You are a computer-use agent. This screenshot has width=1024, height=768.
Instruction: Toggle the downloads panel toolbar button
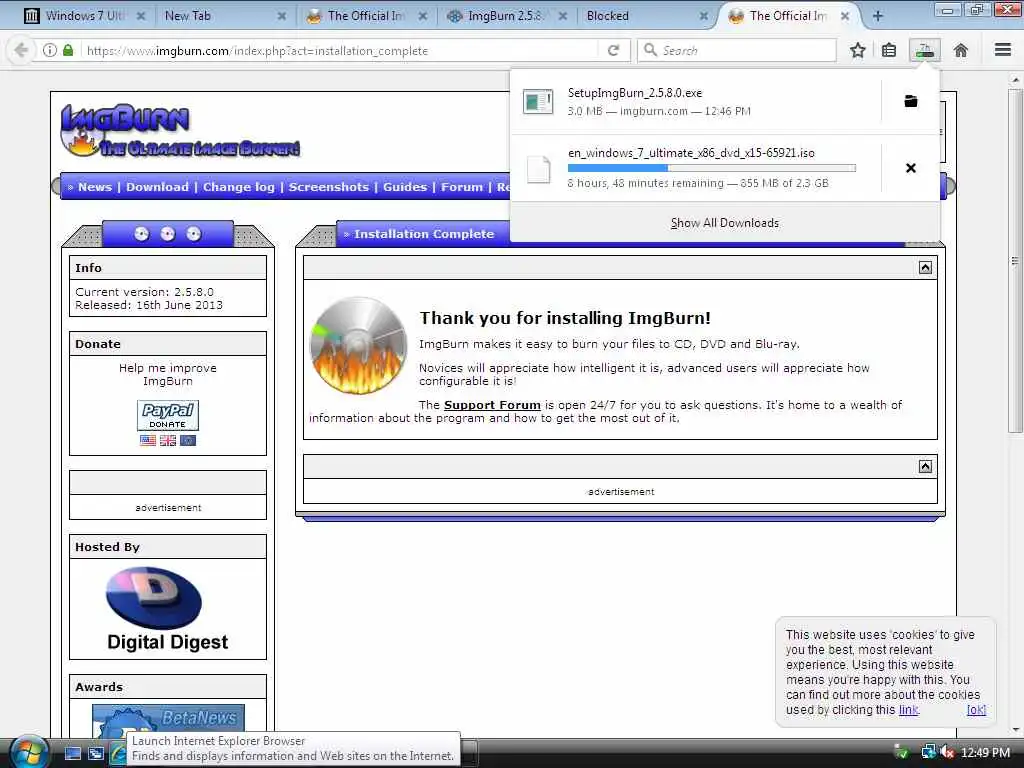(925, 50)
